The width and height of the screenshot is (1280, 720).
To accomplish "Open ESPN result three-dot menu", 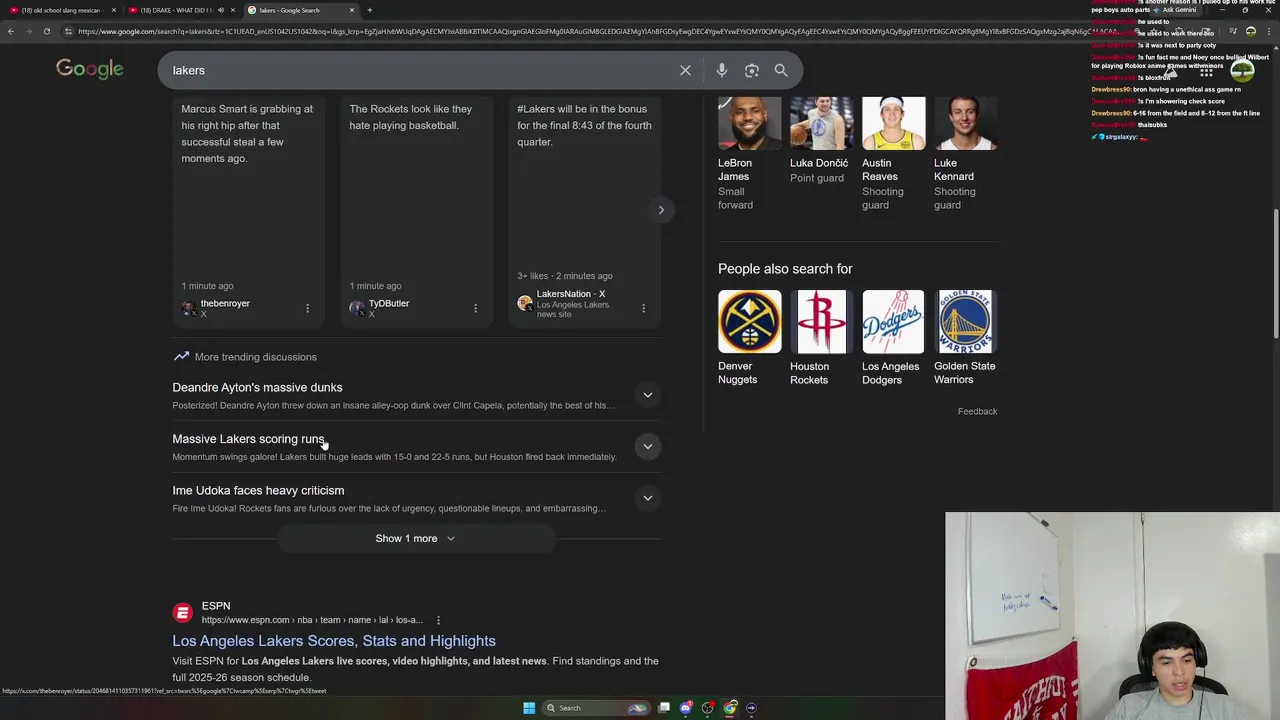I will pos(438,620).
